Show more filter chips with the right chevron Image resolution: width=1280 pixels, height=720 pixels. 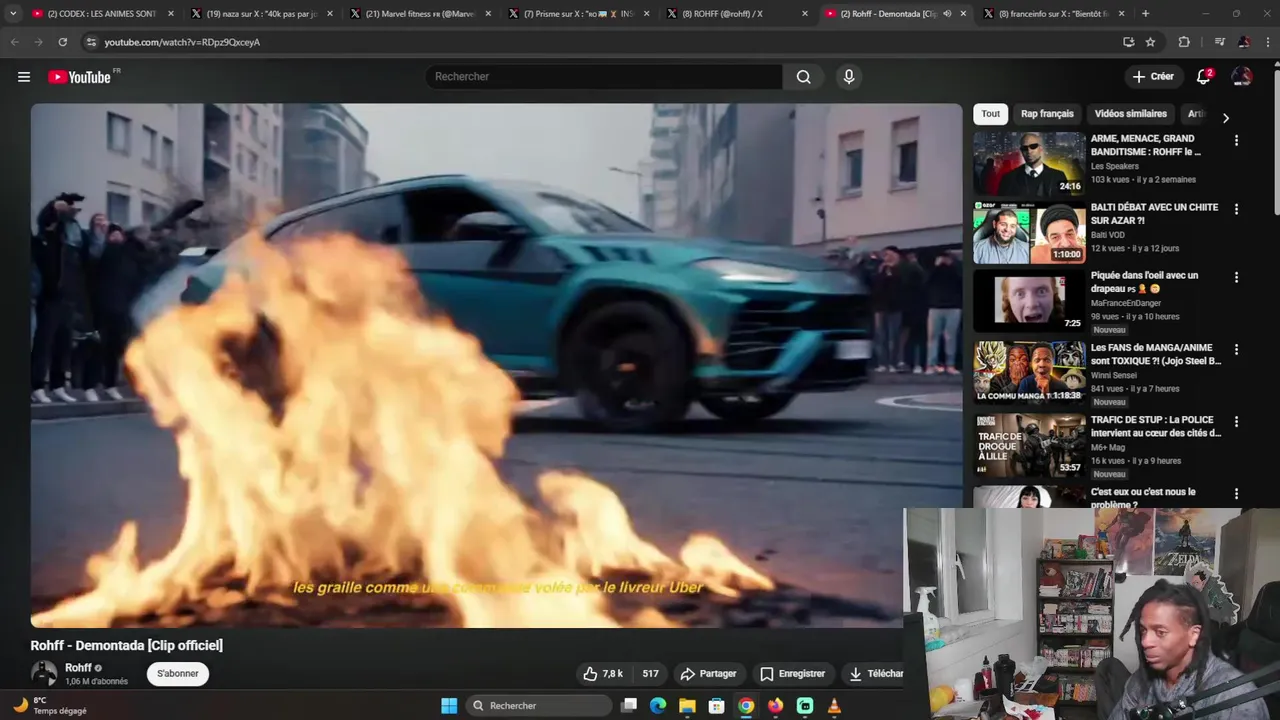tap(1226, 118)
